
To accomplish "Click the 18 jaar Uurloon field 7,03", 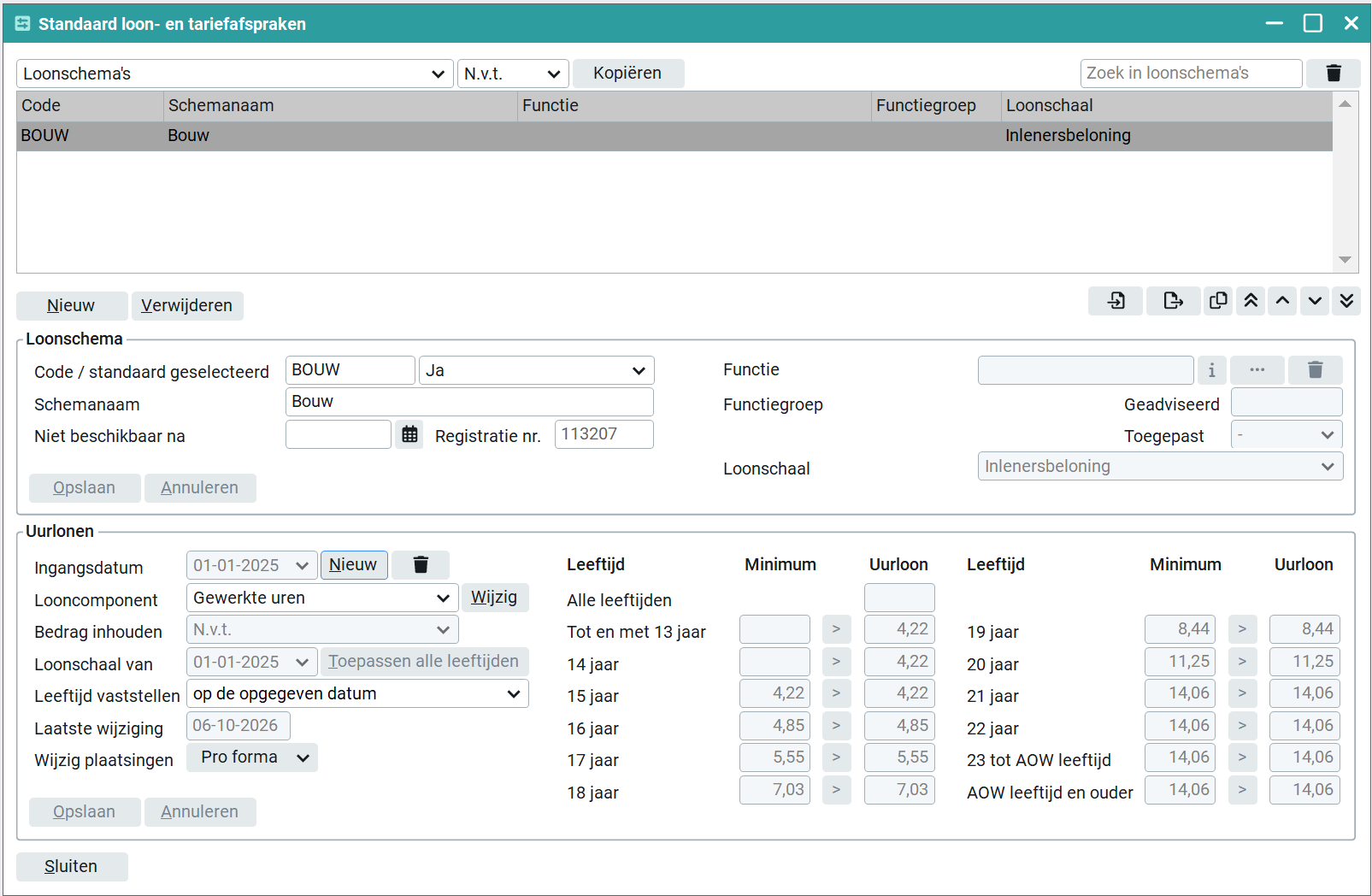I will (x=899, y=790).
